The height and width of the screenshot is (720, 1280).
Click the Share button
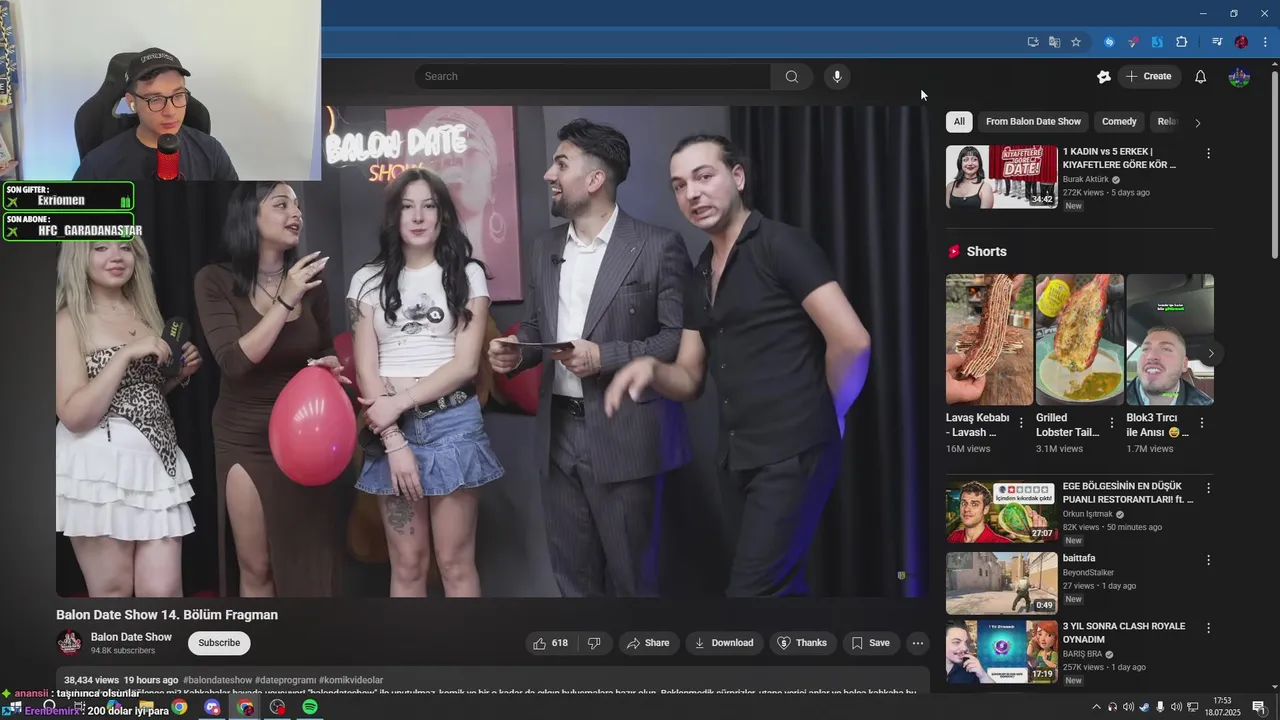[x=648, y=643]
